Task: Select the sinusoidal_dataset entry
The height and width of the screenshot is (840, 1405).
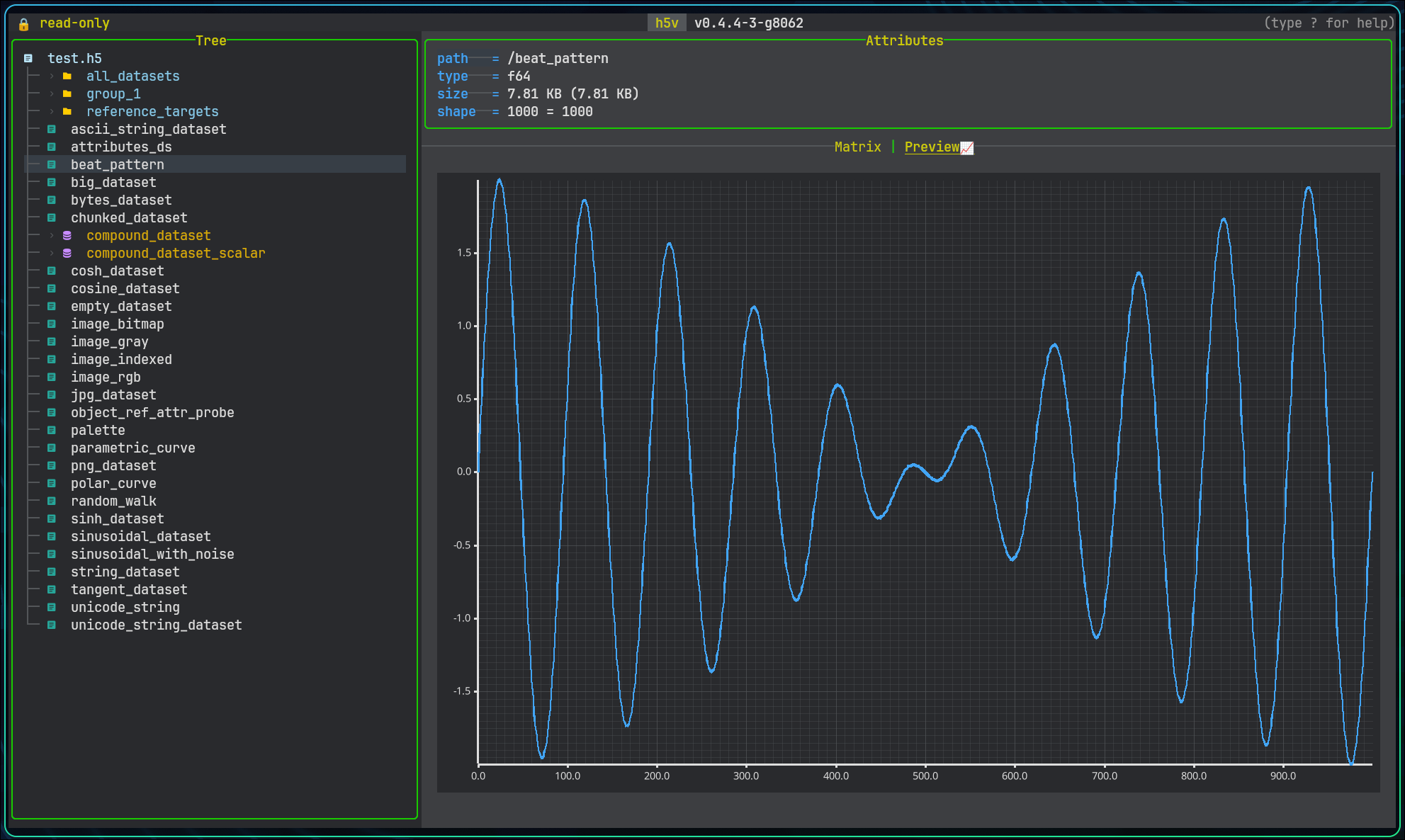Action: point(141,536)
